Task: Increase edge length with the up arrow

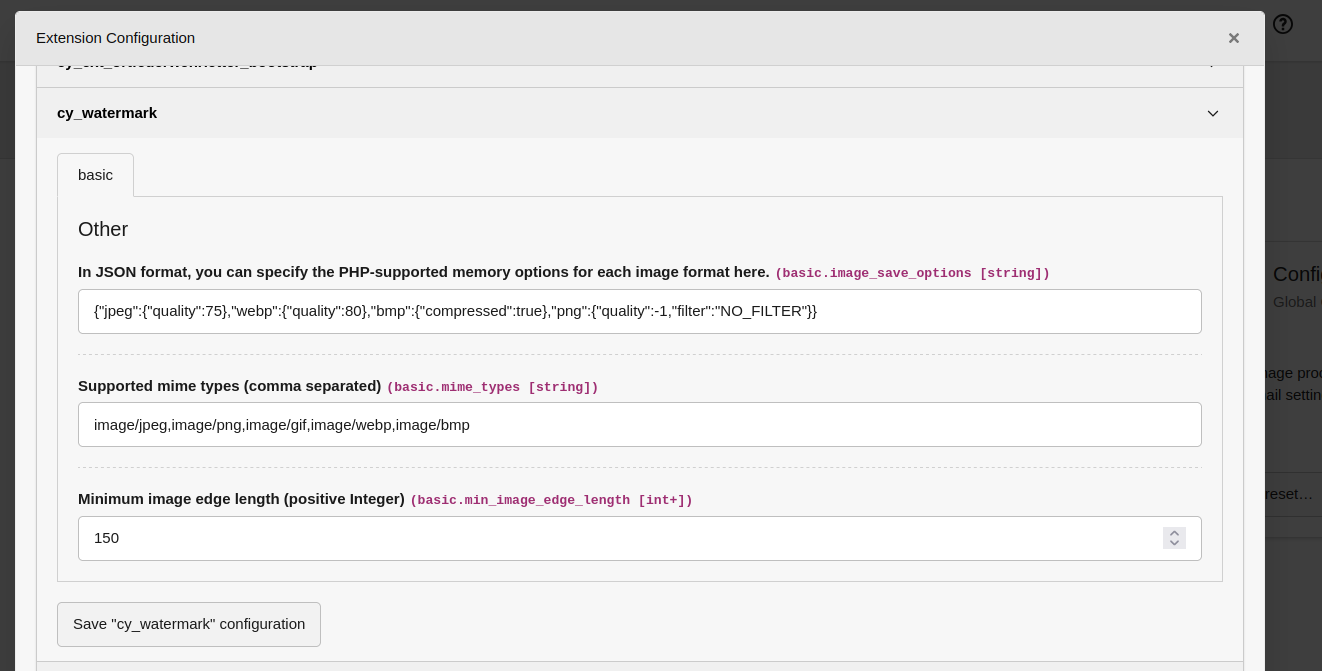Action: click(x=1174, y=533)
